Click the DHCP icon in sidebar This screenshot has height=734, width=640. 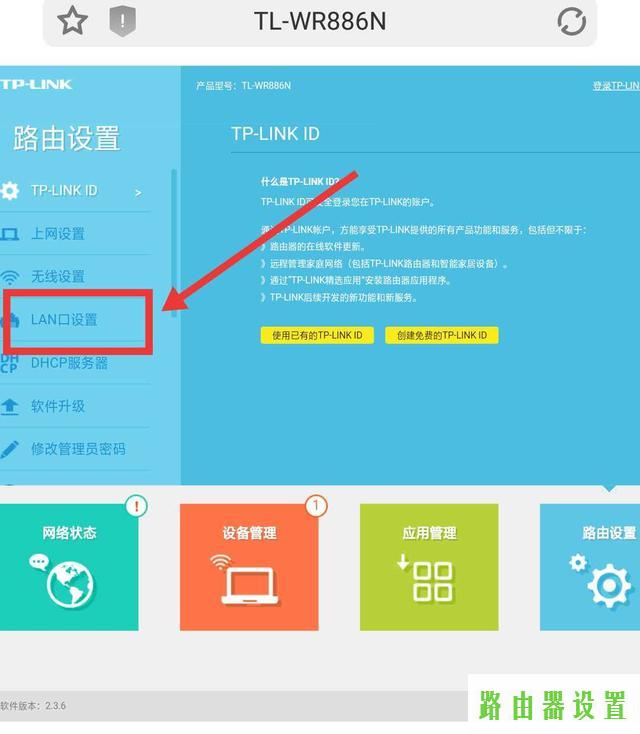click(9, 363)
